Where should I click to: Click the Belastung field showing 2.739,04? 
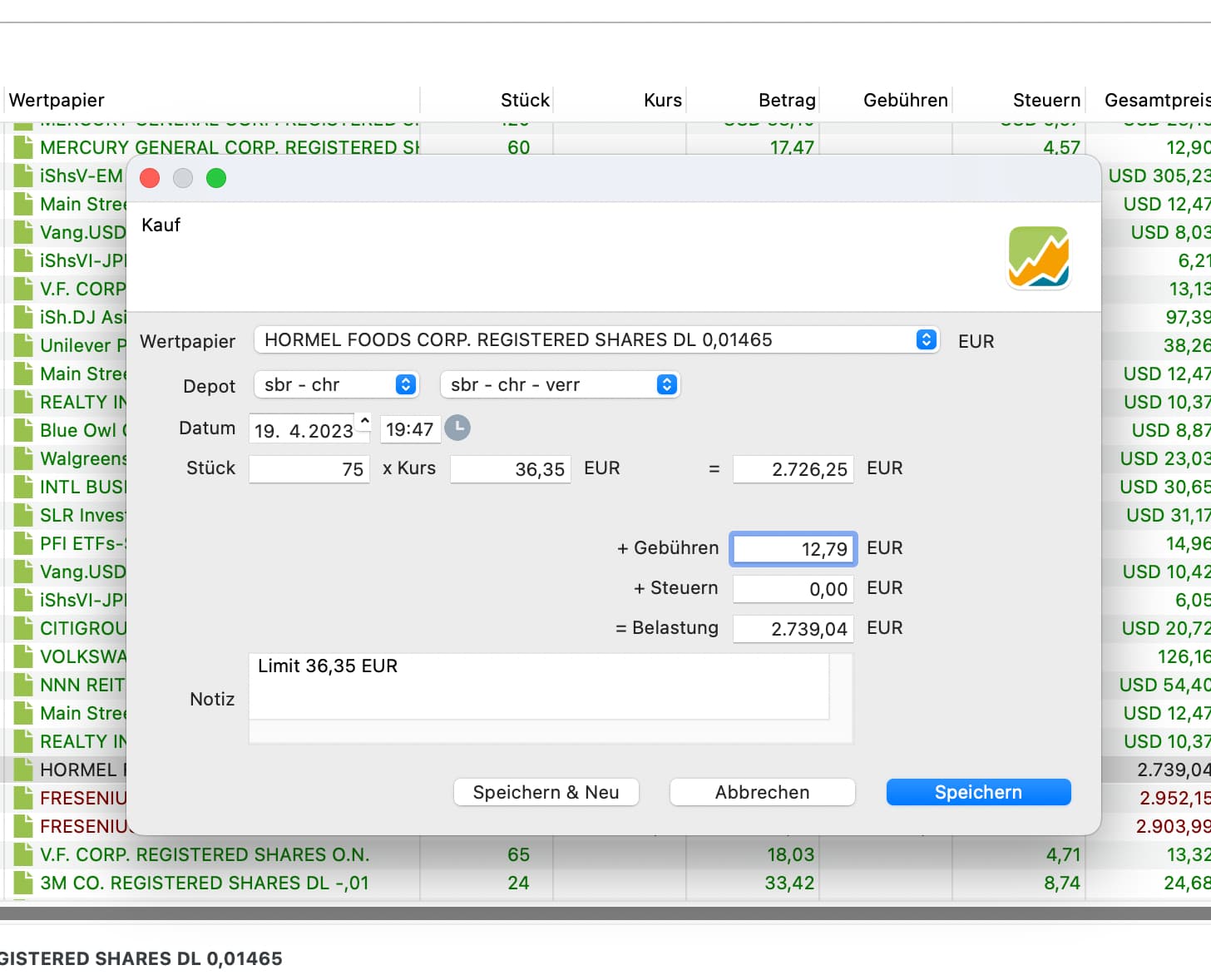(x=793, y=628)
